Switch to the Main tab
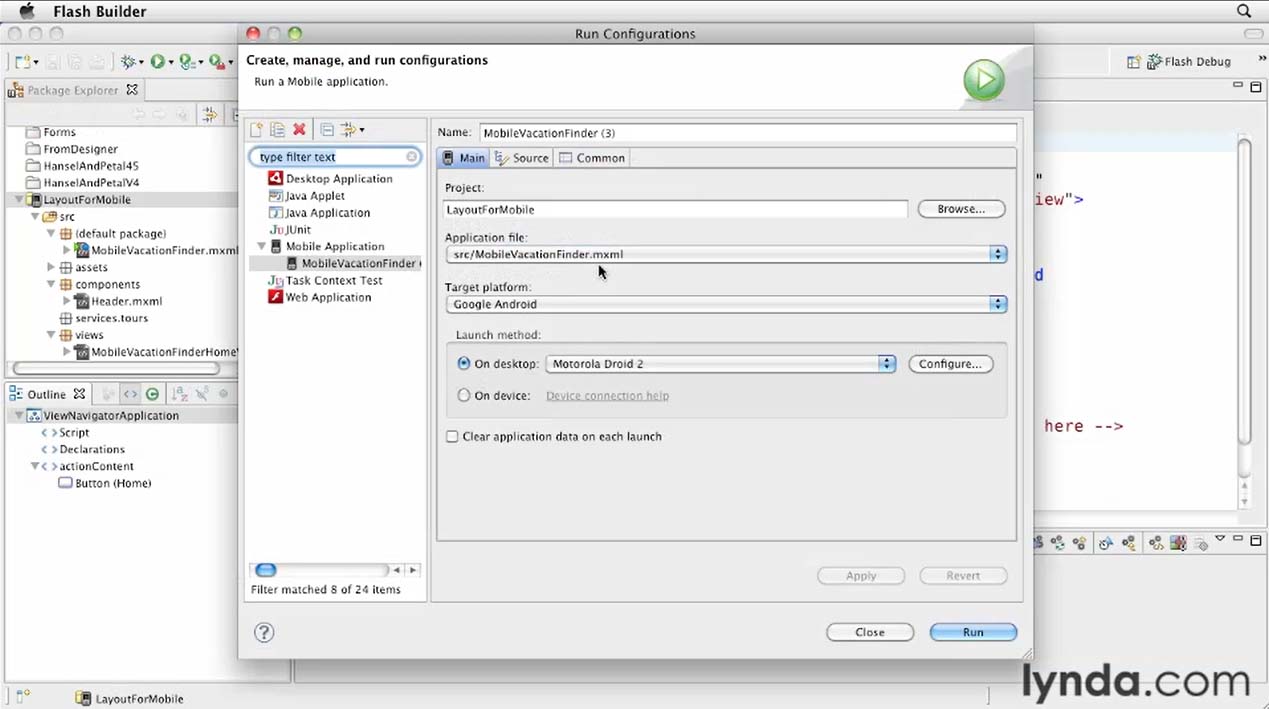The height and width of the screenshot is (709, 1269). tap(463, 158)
